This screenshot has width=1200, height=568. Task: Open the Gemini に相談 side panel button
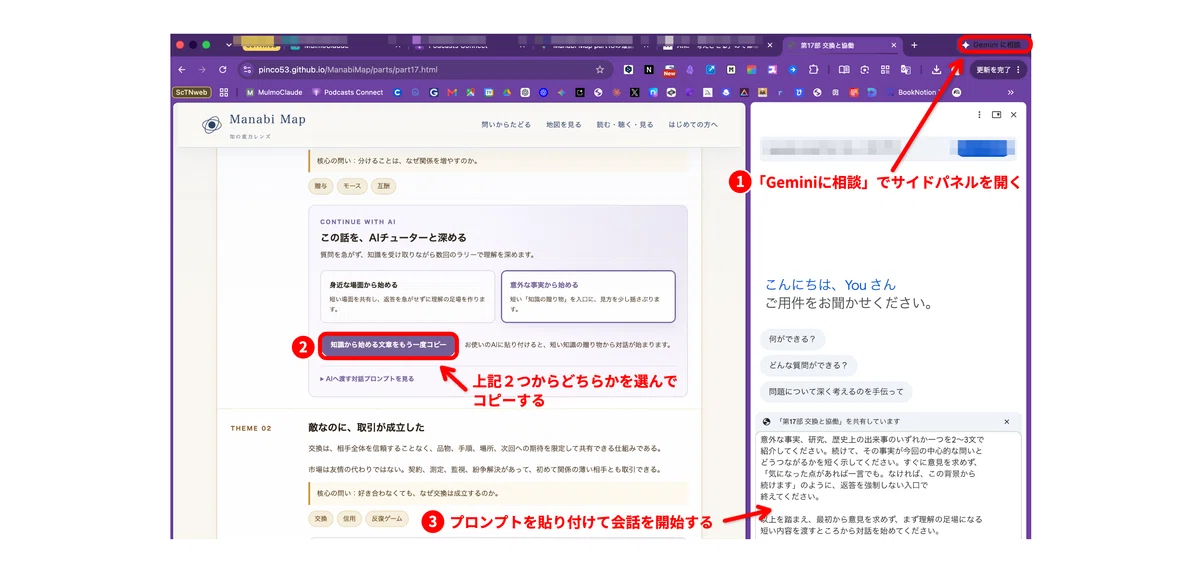(x=994, y=45)
